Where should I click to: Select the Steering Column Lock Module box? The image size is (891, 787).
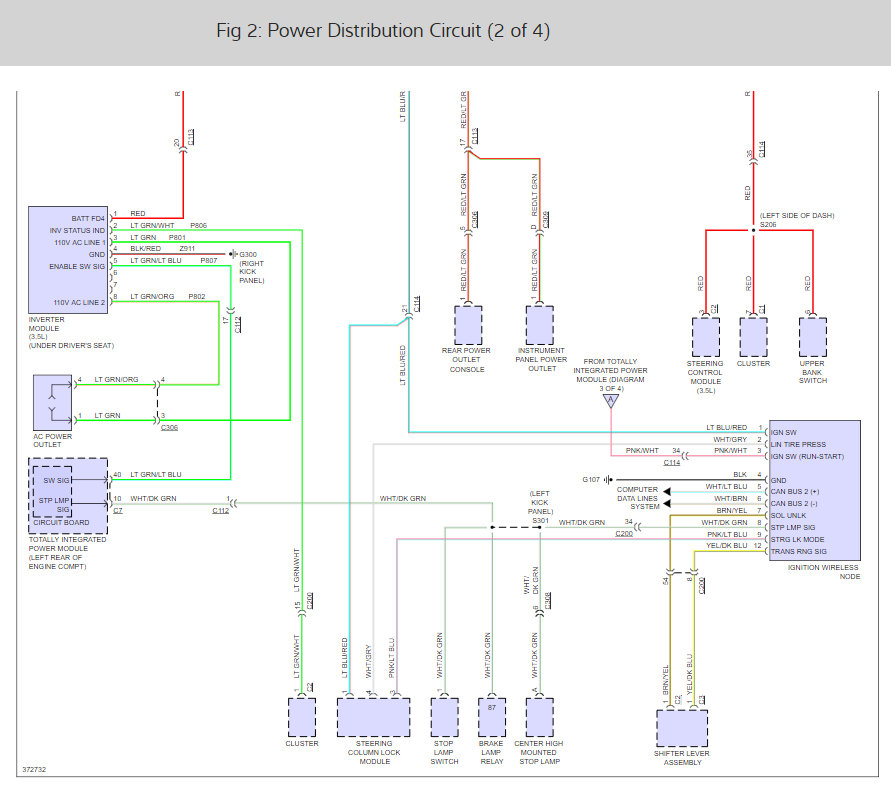coord(373,718)
